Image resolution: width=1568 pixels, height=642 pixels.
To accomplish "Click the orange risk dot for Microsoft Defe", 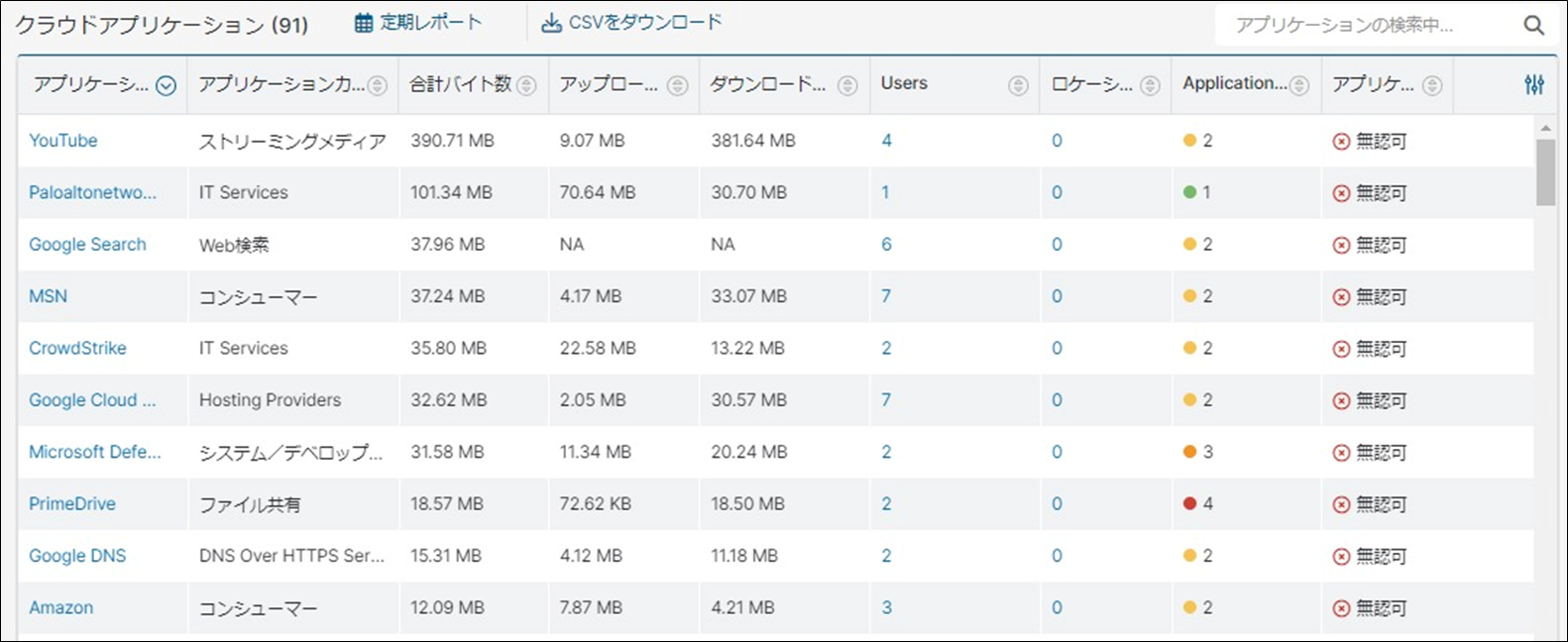I will pyautogui.click(x=1189, y=452).
